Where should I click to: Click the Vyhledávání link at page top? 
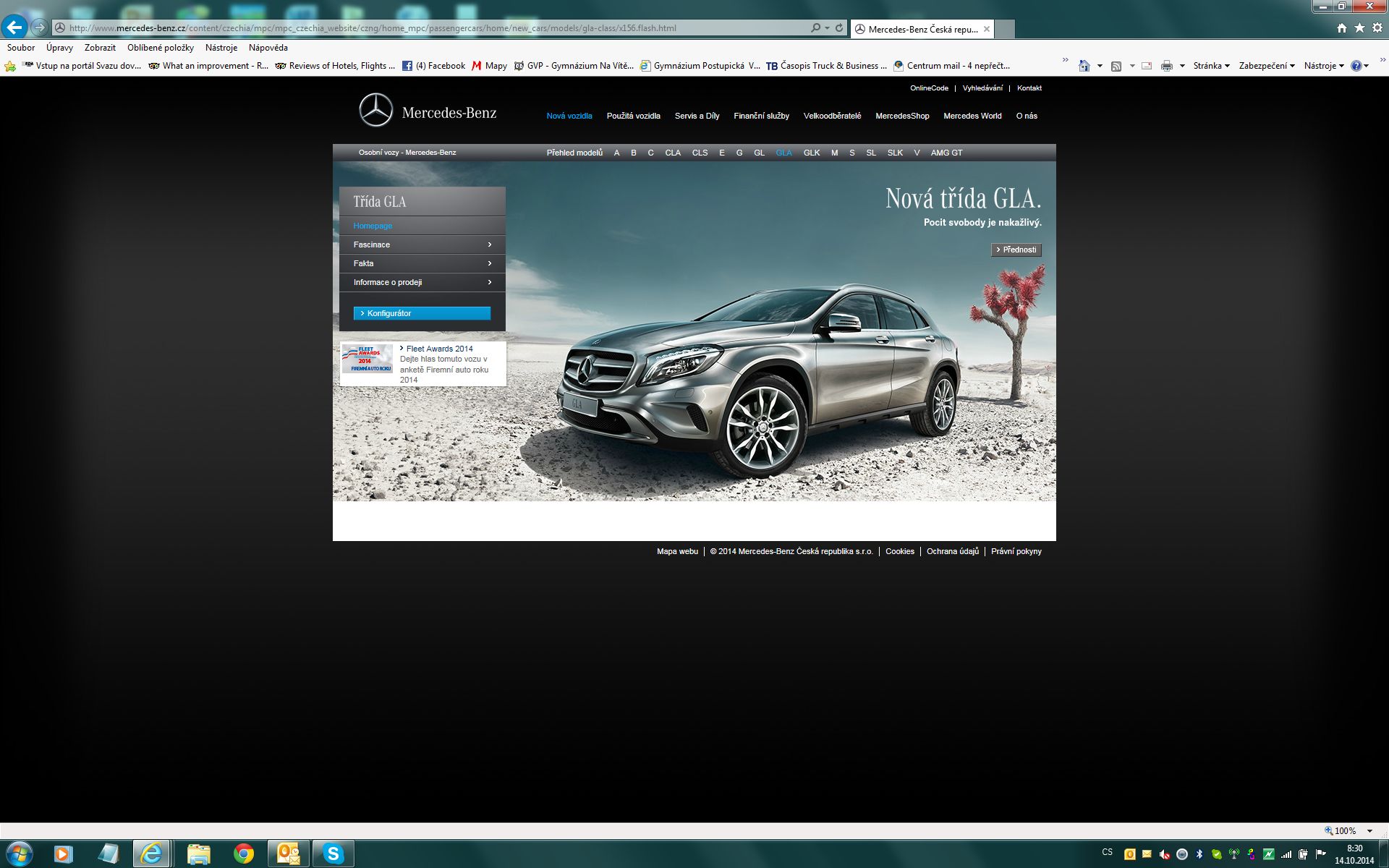click(982, 88)
